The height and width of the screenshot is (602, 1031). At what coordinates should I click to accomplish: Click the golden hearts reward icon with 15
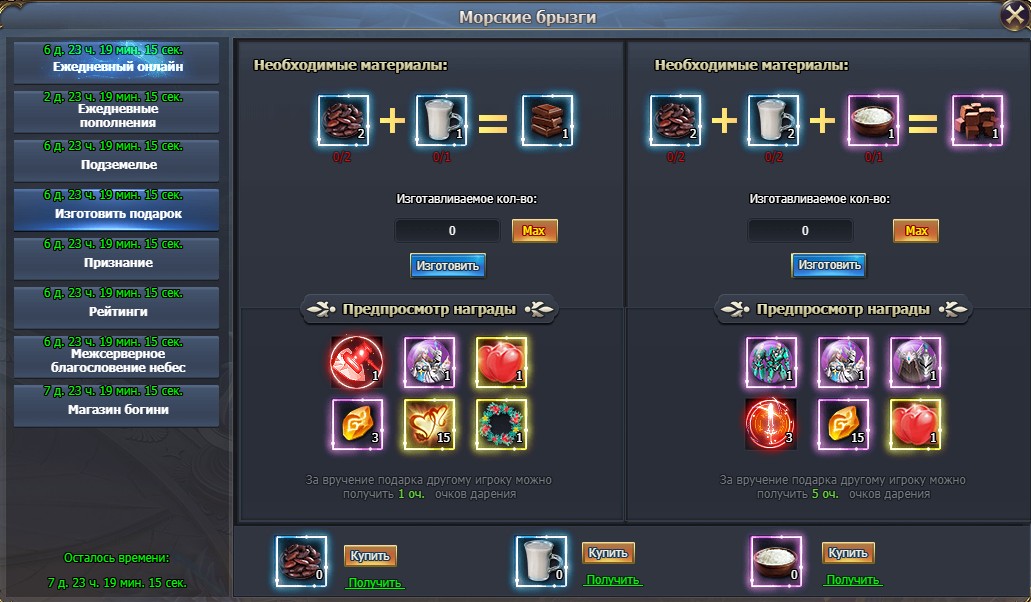pos(429,424)
